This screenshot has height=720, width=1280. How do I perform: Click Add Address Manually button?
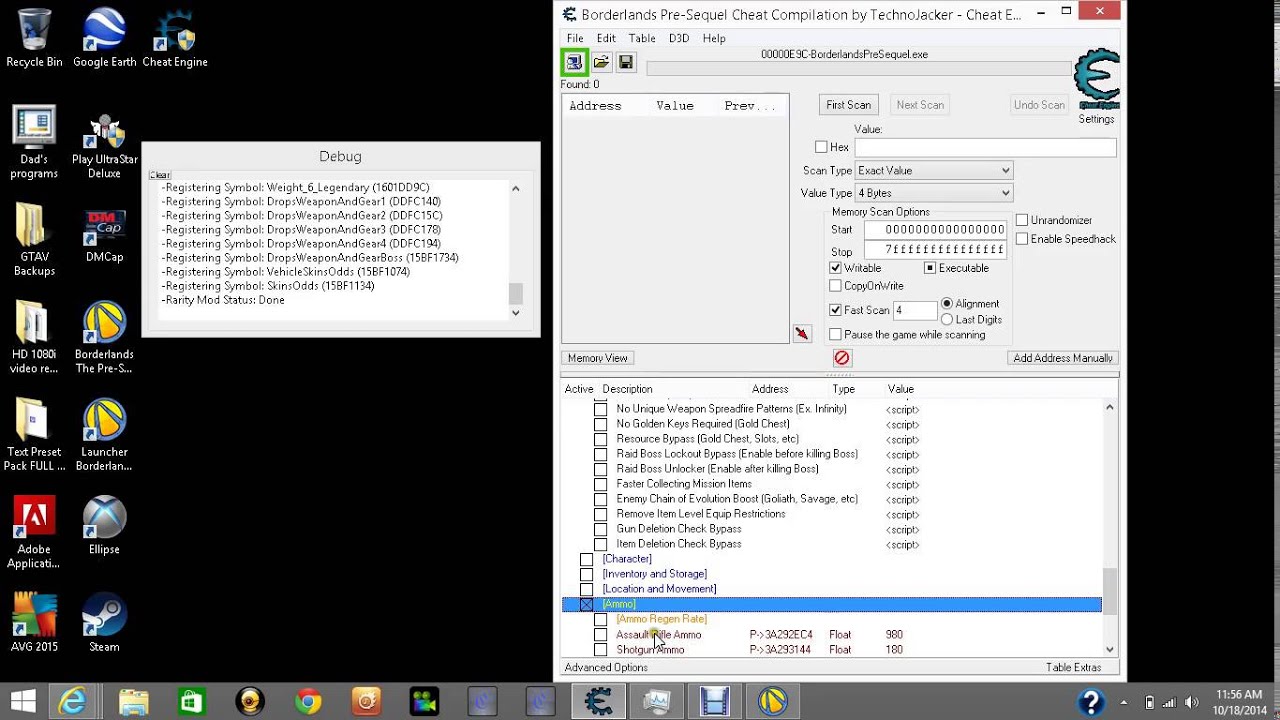[x=1063, y=358]
